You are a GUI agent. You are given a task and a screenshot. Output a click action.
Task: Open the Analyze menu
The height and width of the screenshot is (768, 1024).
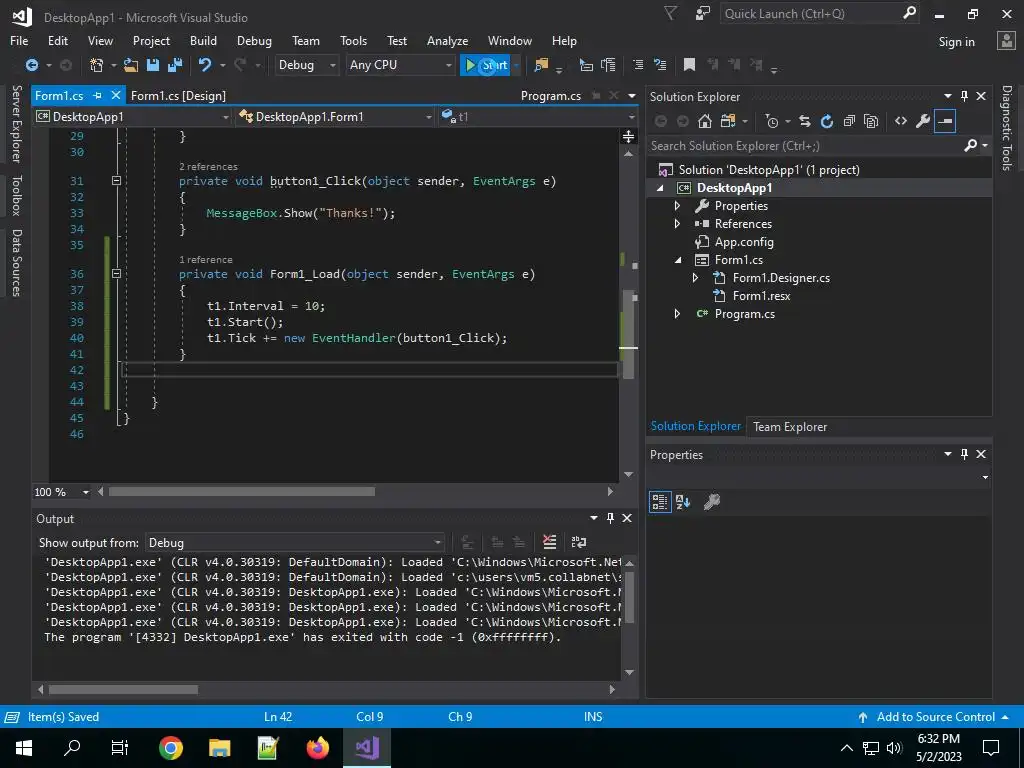tap(447, 40)
